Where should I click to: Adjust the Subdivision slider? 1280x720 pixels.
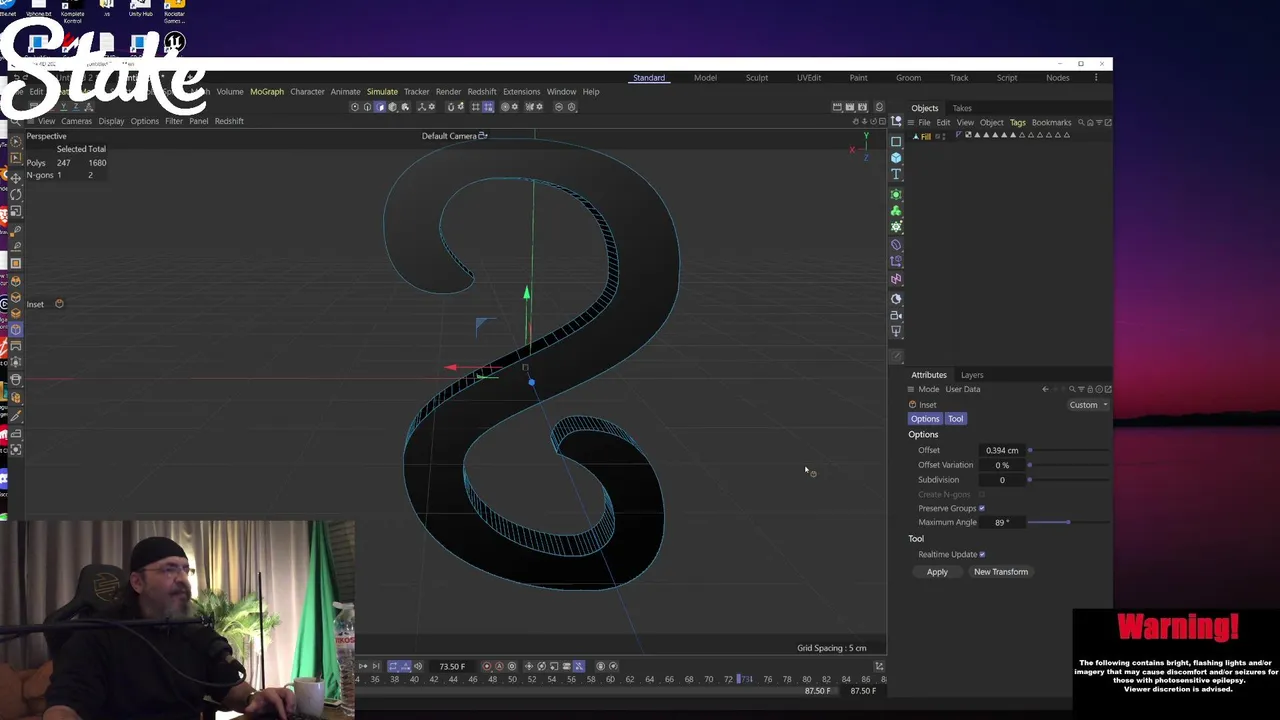click(x=1068, y=480)
